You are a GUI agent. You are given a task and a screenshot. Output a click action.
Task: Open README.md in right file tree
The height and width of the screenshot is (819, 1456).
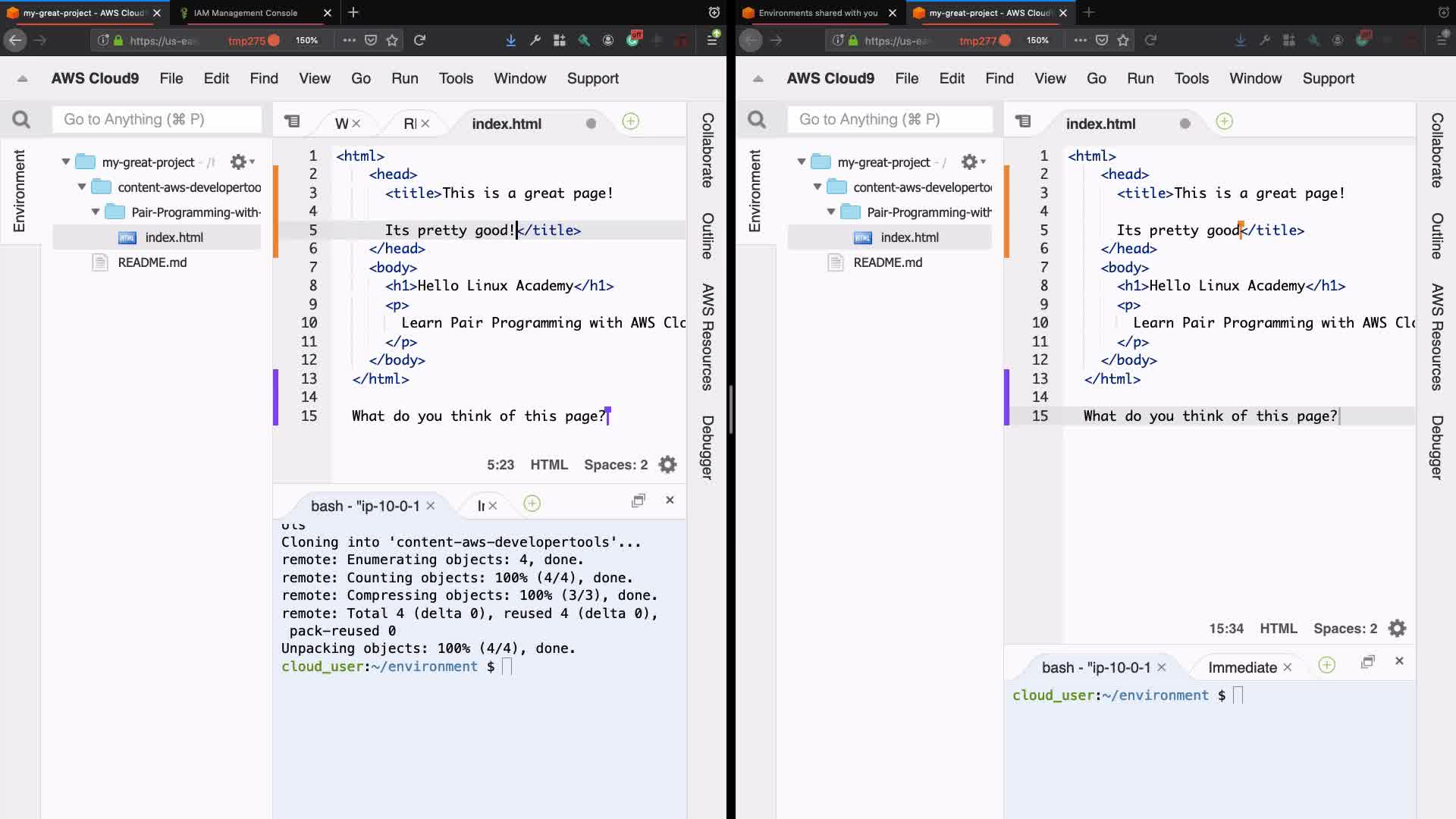(887, 262)
